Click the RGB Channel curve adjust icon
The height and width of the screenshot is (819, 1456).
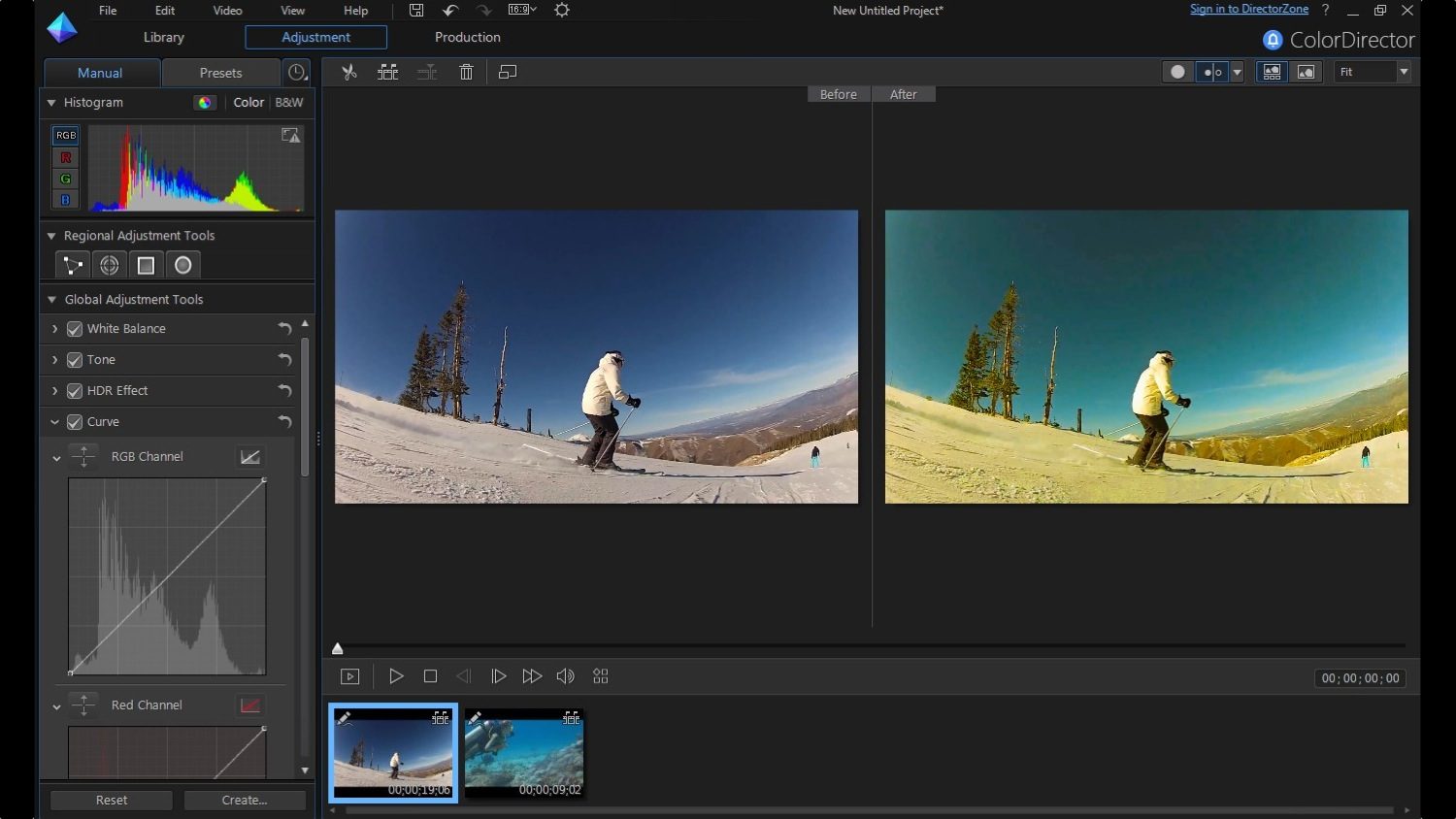point(83,456)
